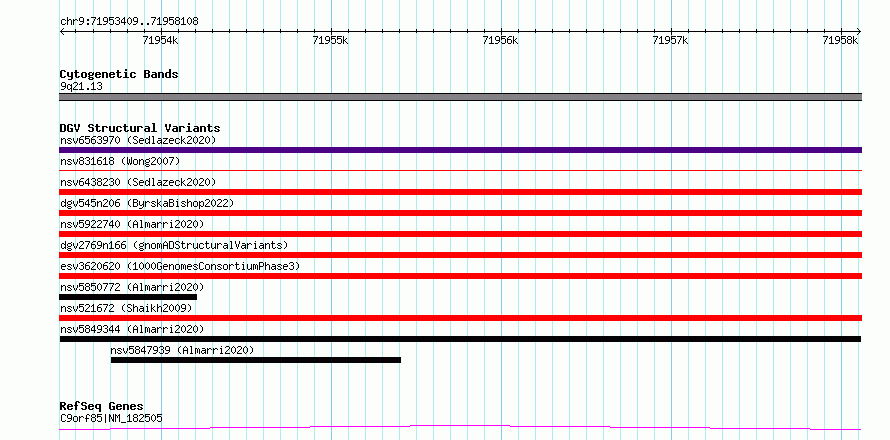Viewport: 890px width, 440px height.
Task: Select the red bar under nsv6438230
Action: coord(460,192)
